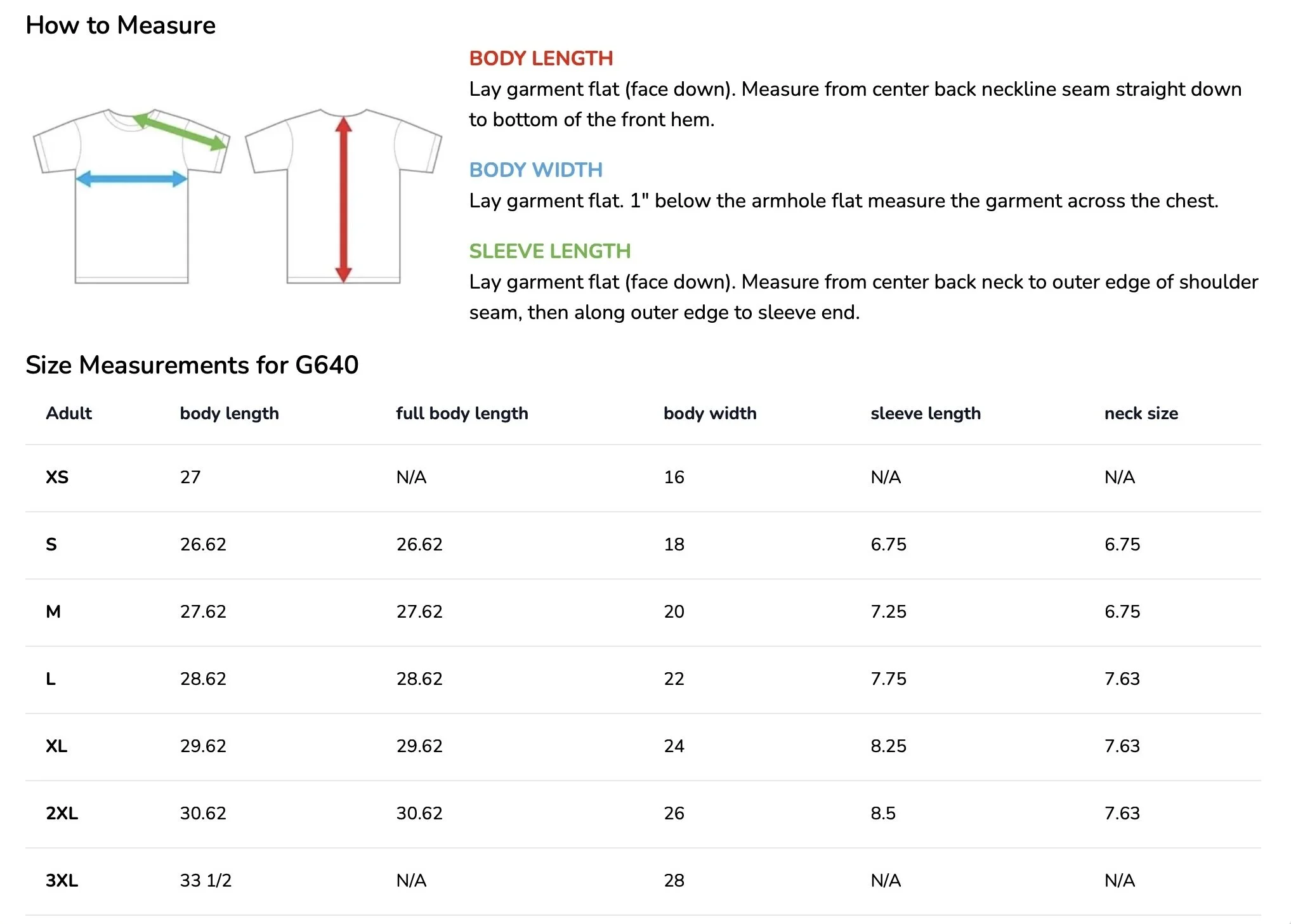Click the red body length arrow

tap(343, 199)
